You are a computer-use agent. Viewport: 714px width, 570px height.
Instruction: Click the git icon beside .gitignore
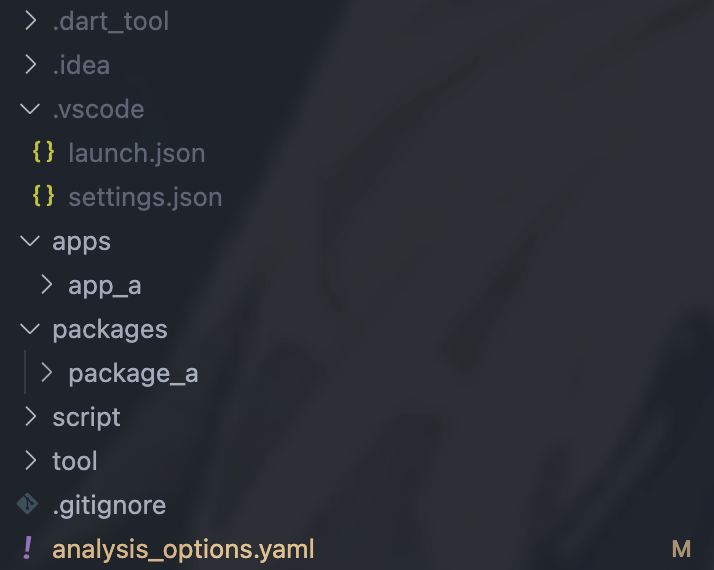pos(28,505)
